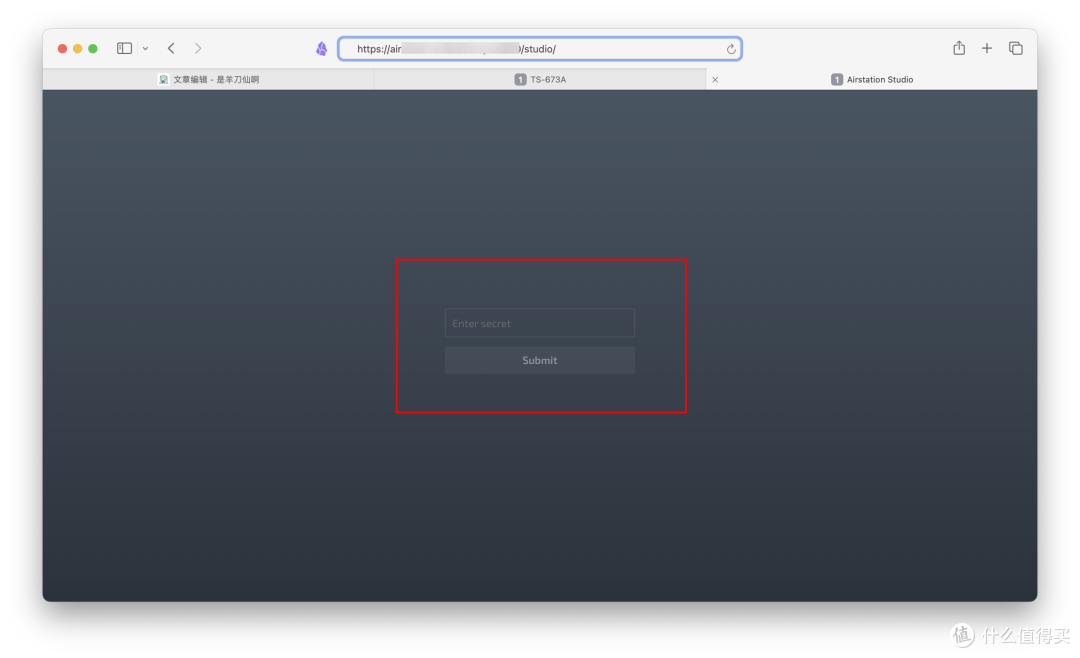Show the tab overview icon
Image resolution: width=1080 pixels, height=658 pixels.
coord(1015,48)
